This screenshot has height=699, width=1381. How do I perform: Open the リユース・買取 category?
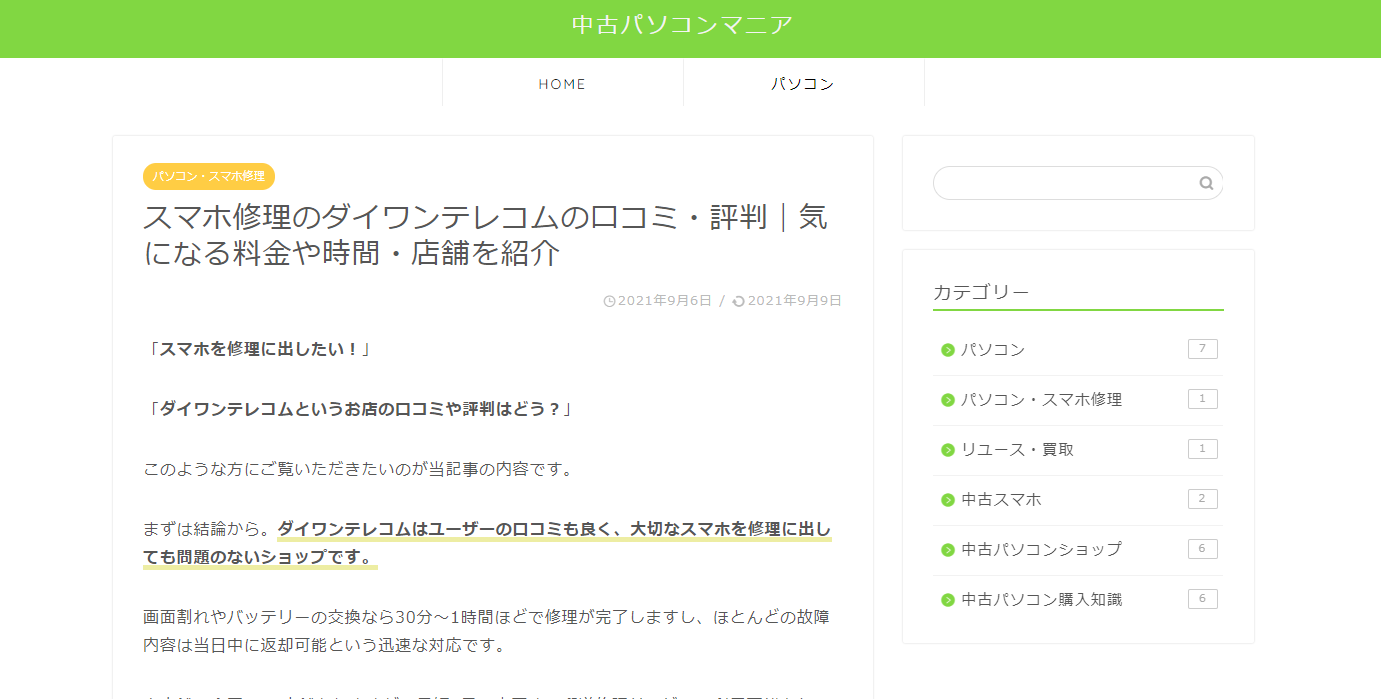pyautogui.click(x=1017, y=450)
